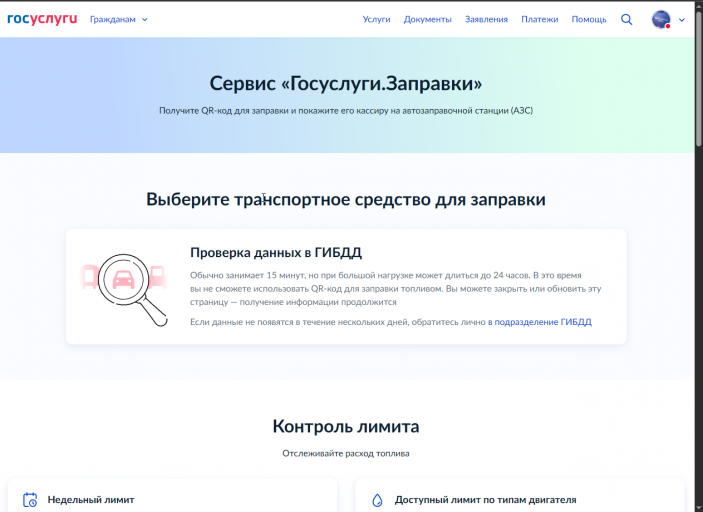Screen dimensions: 703x512
Task: Go to Заявления section
Action: click(x=486, y=19)
